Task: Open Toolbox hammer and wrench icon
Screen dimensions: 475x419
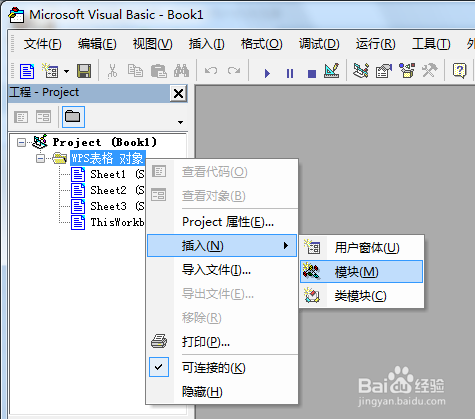Action: coord(429,71)
